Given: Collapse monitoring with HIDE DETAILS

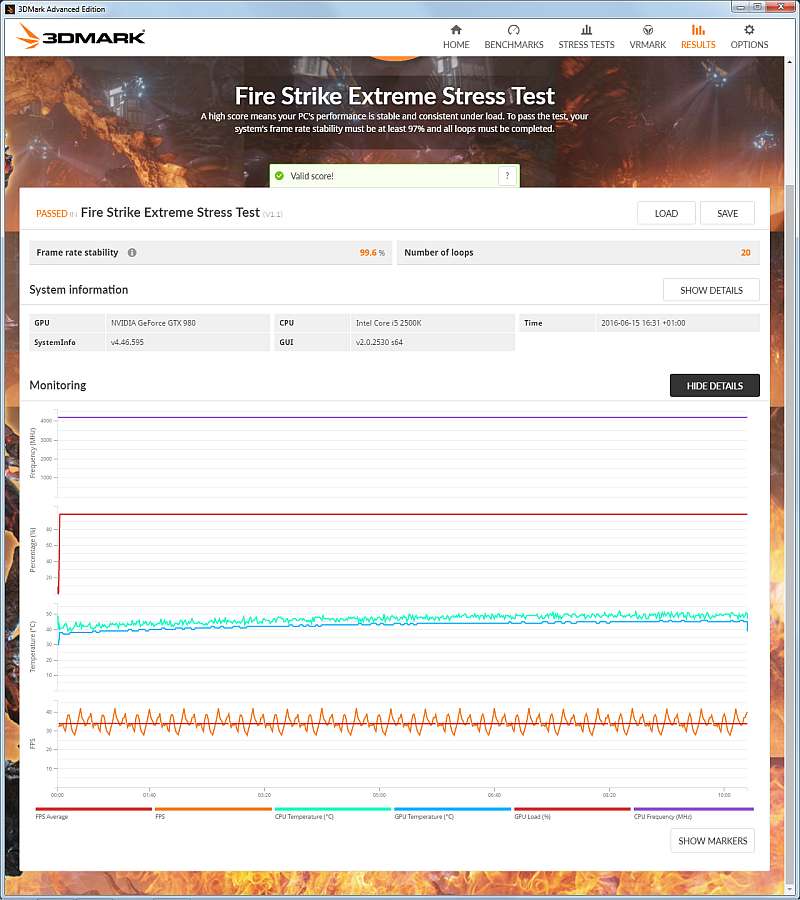Looking at the screenshot, I should (x=715, y=386).
